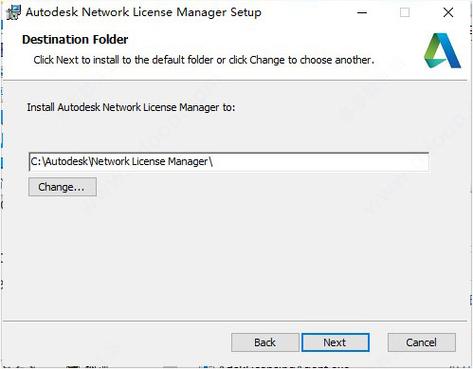Click the 'Destination Folder' heading

(75, 40)
